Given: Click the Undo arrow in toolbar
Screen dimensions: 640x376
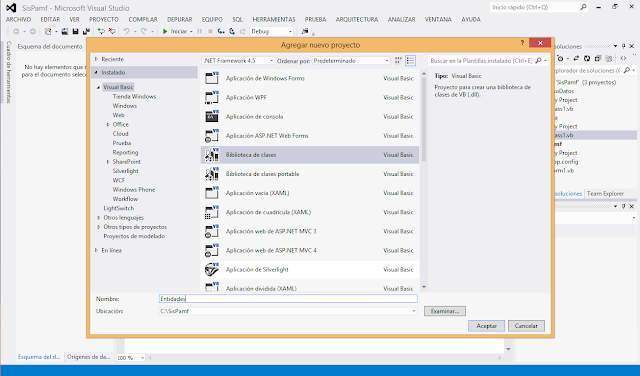Looking at the screenshot, I should (127, 31).
